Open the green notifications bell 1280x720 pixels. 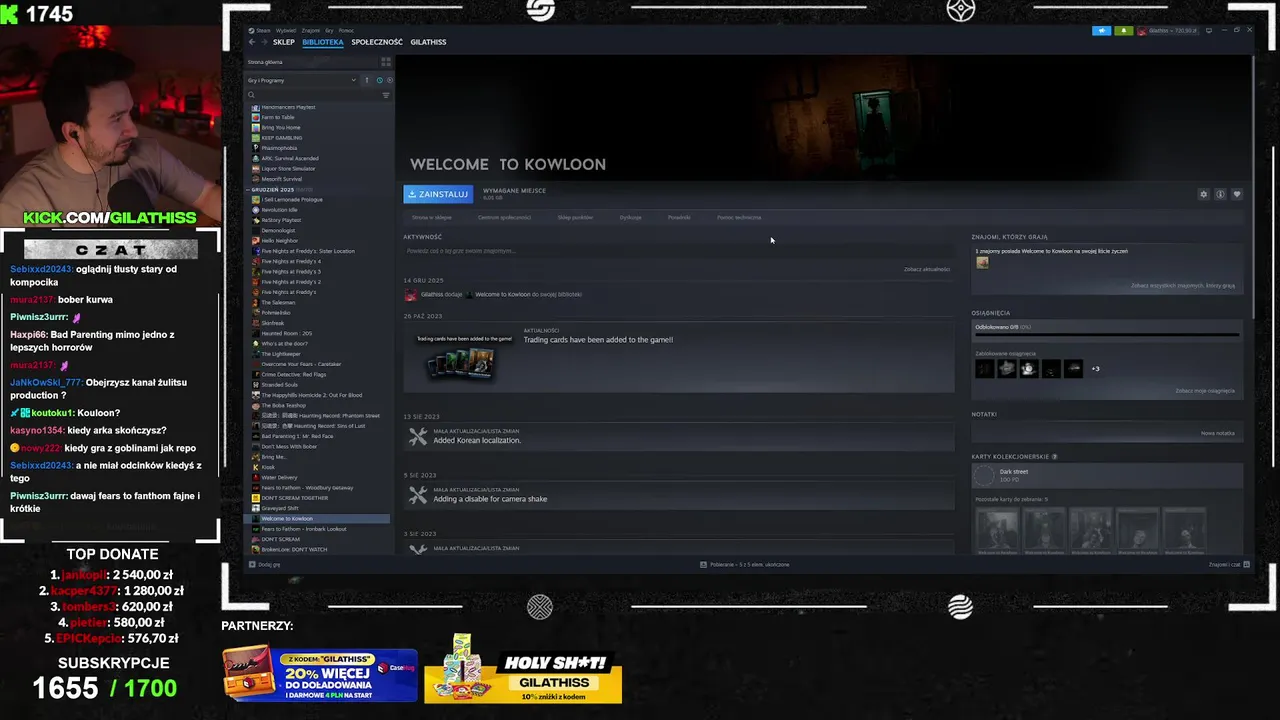pos(1124,31)
